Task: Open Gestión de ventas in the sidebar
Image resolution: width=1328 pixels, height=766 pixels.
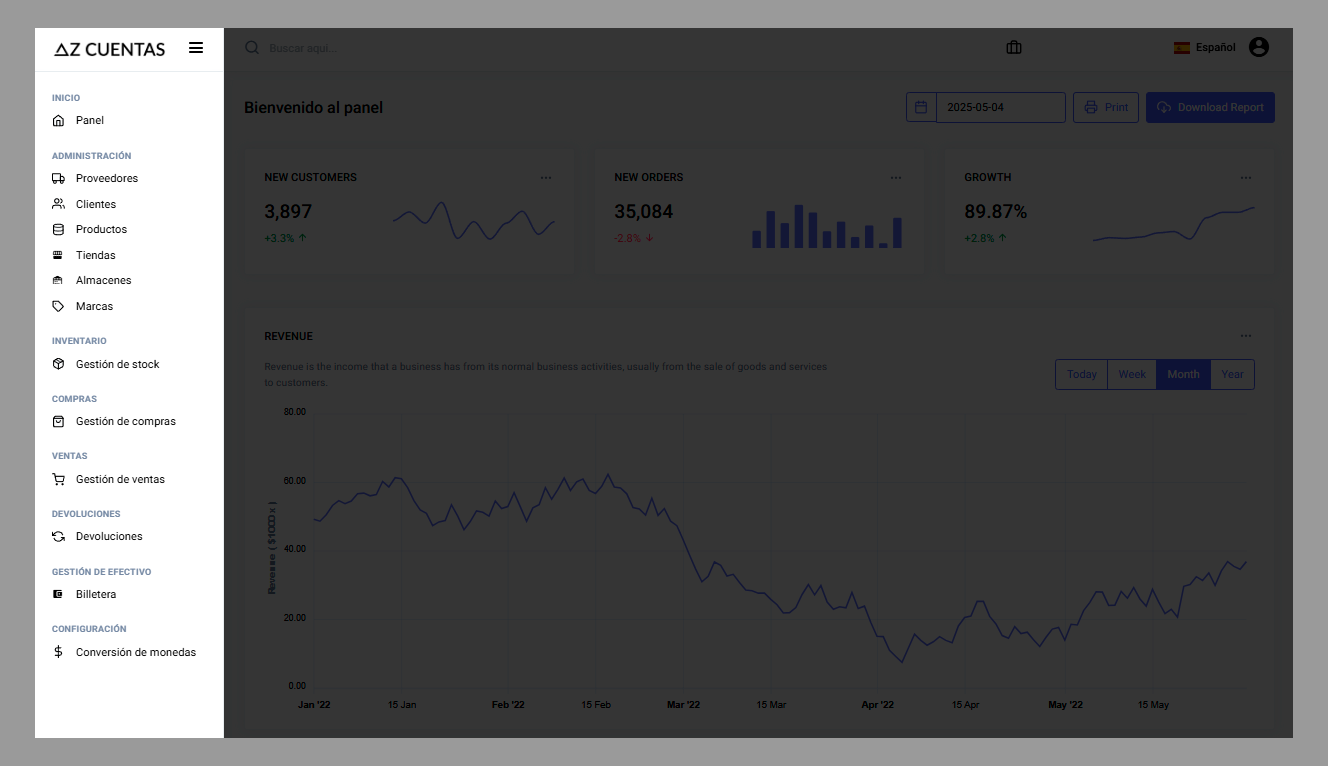Action: tap(120, 479)
